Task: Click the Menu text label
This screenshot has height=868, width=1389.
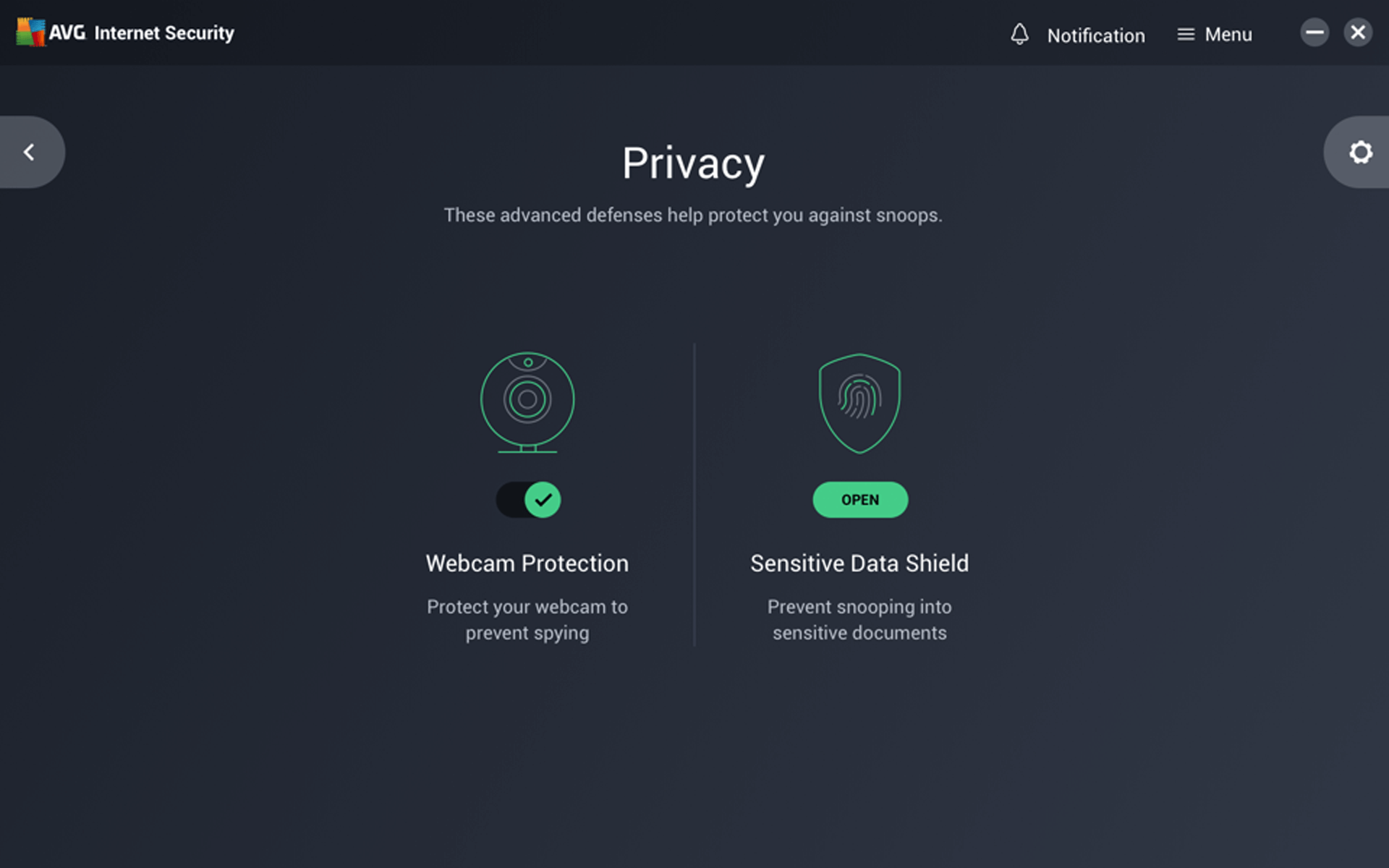Action: coord(1228,34)
